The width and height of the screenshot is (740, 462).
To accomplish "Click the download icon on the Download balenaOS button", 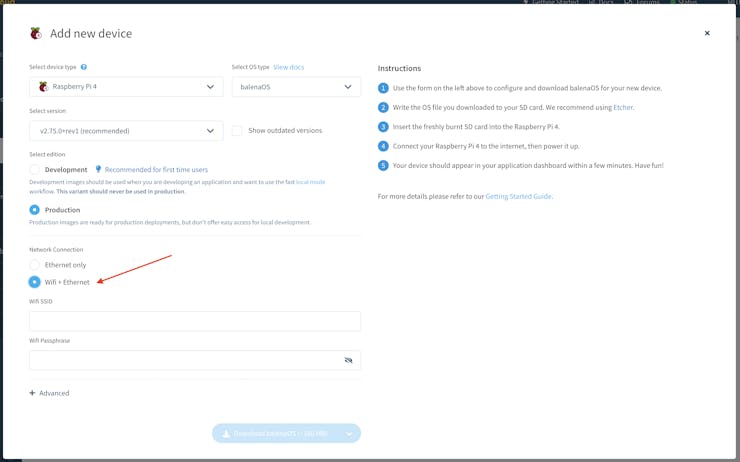I will [x=227, y=433].
